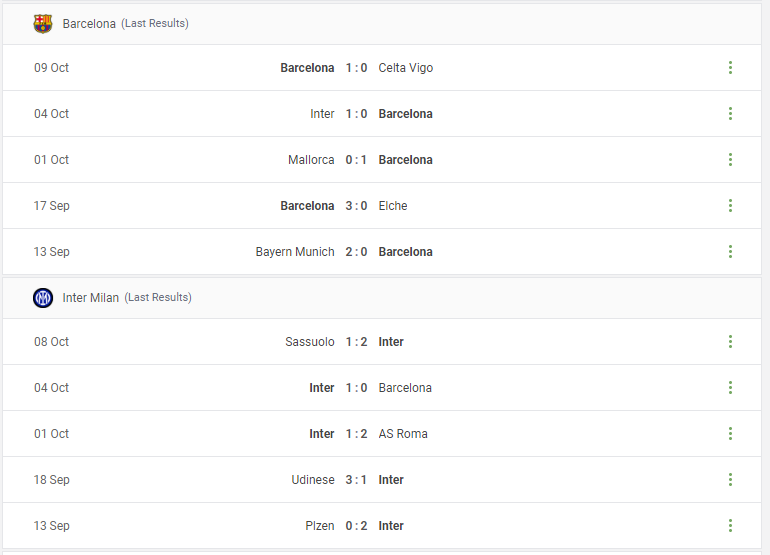Click the 0:1 score of Mallorca vs Barcelona
Screen dimensions: 770x555
pyautogui.click(x=356, y=160)
